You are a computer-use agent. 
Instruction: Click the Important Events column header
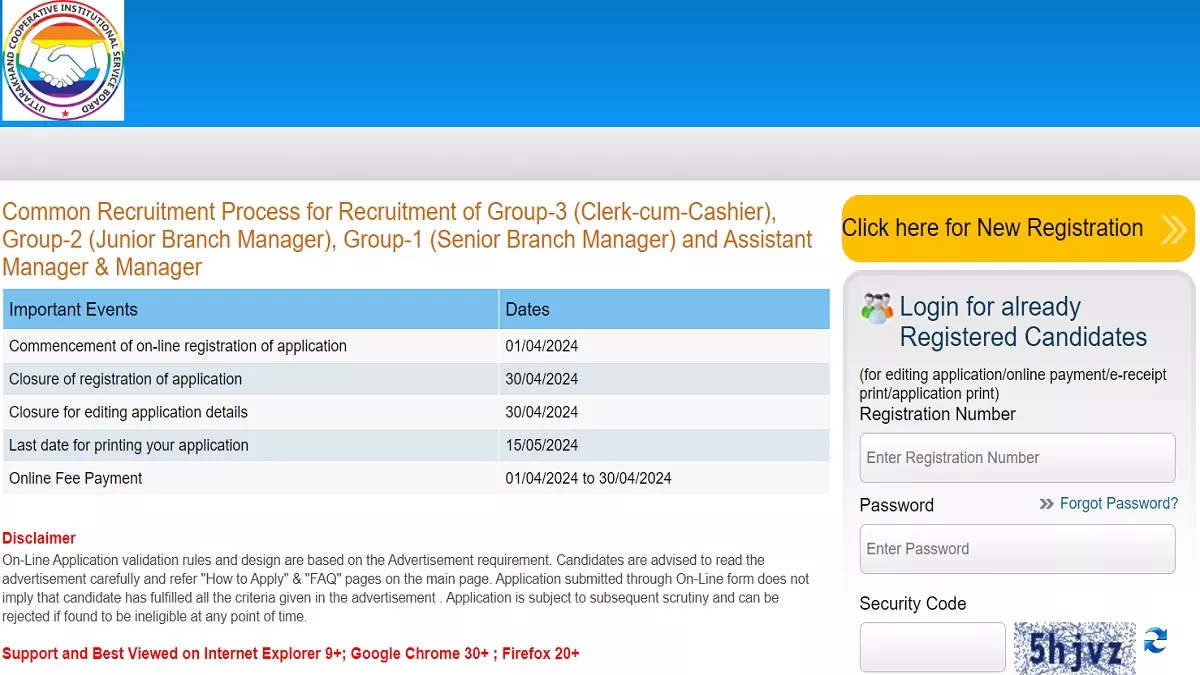tap(74, 310)
